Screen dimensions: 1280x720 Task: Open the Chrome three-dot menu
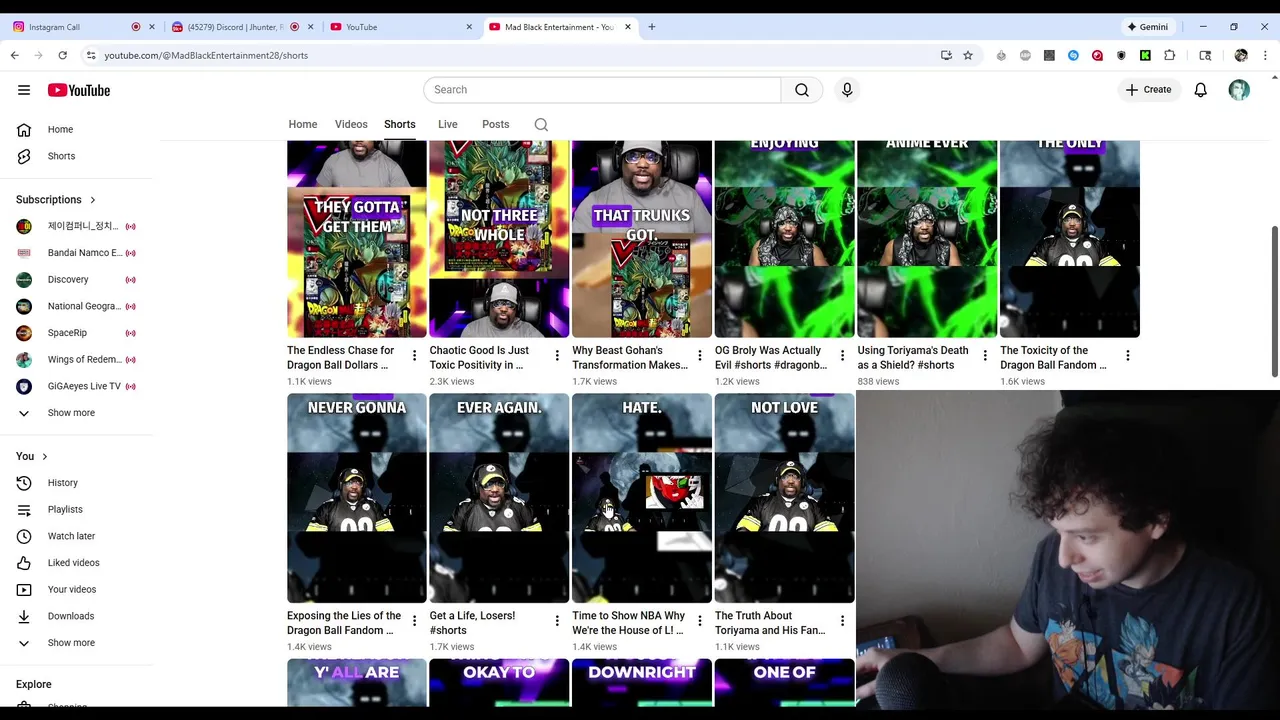(1265, 56)
